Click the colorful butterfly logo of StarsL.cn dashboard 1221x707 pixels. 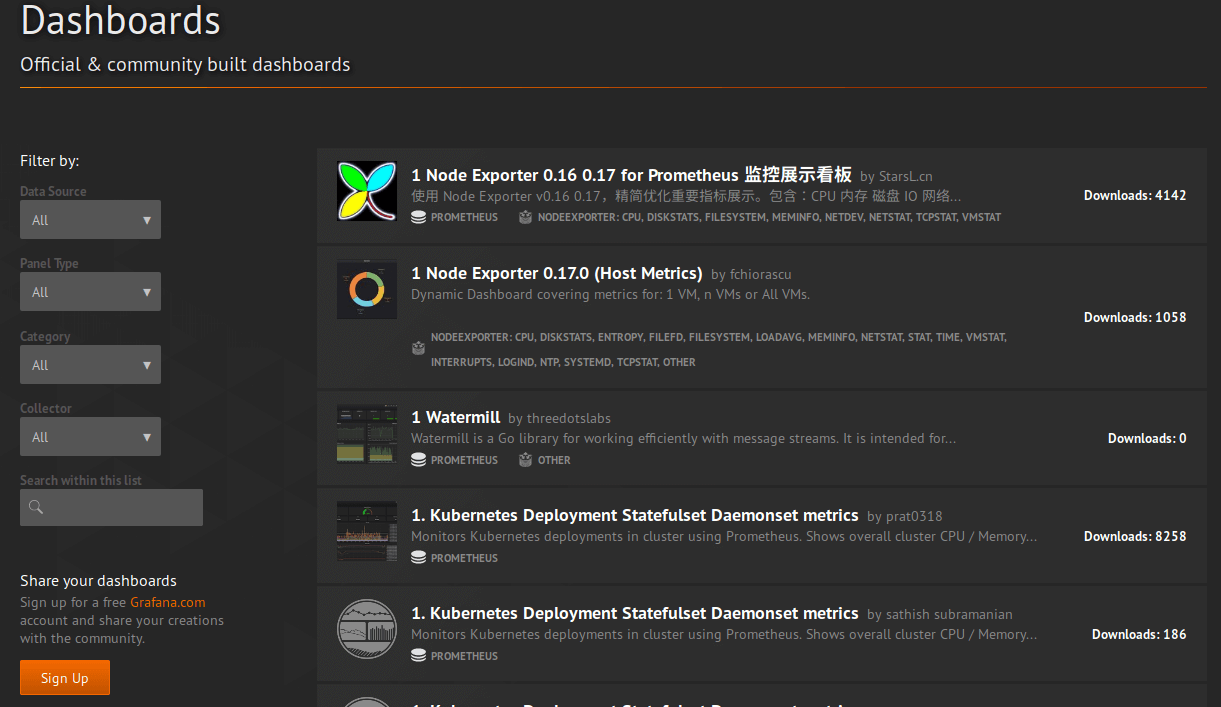tap(367, 191)
